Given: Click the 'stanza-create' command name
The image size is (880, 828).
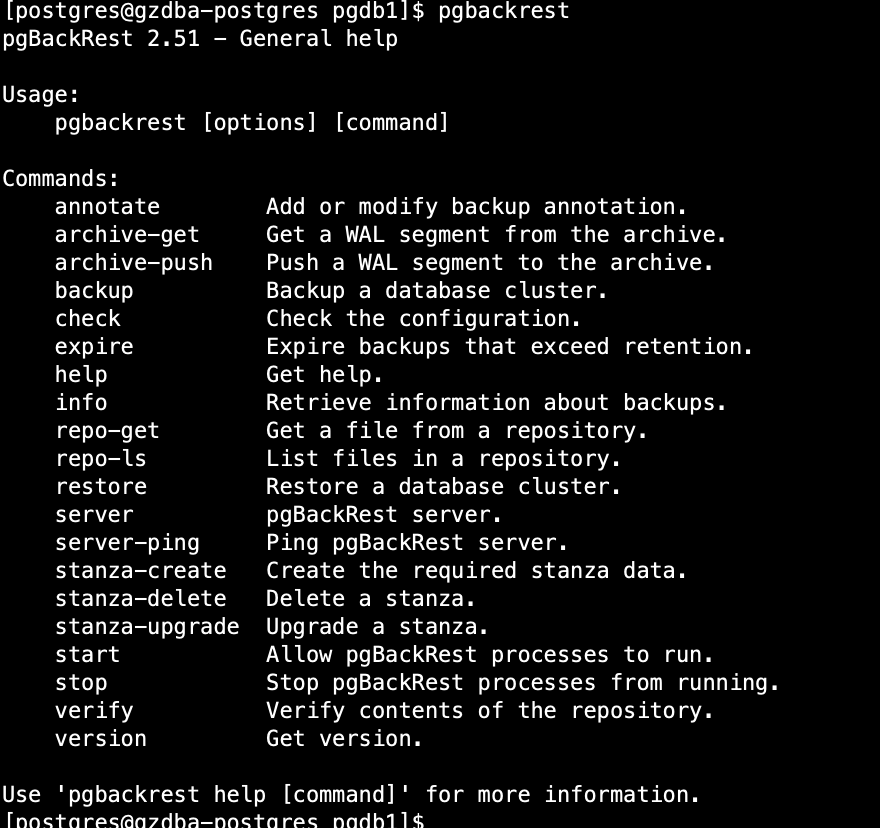Looking at the screenshot, I should coord(140,571).
